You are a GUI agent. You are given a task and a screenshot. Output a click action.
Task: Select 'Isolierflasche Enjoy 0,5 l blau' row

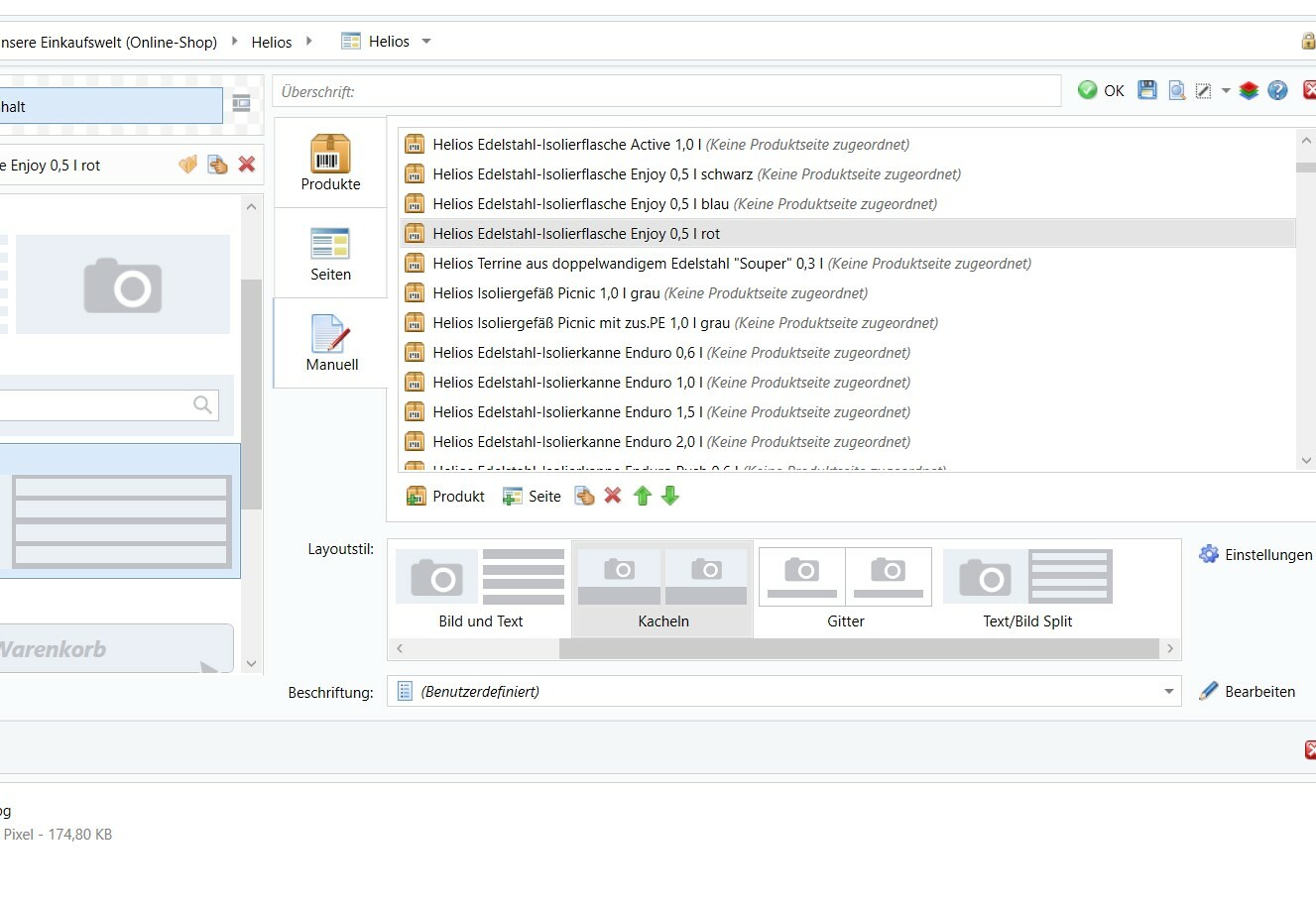[x=848, y=203]
